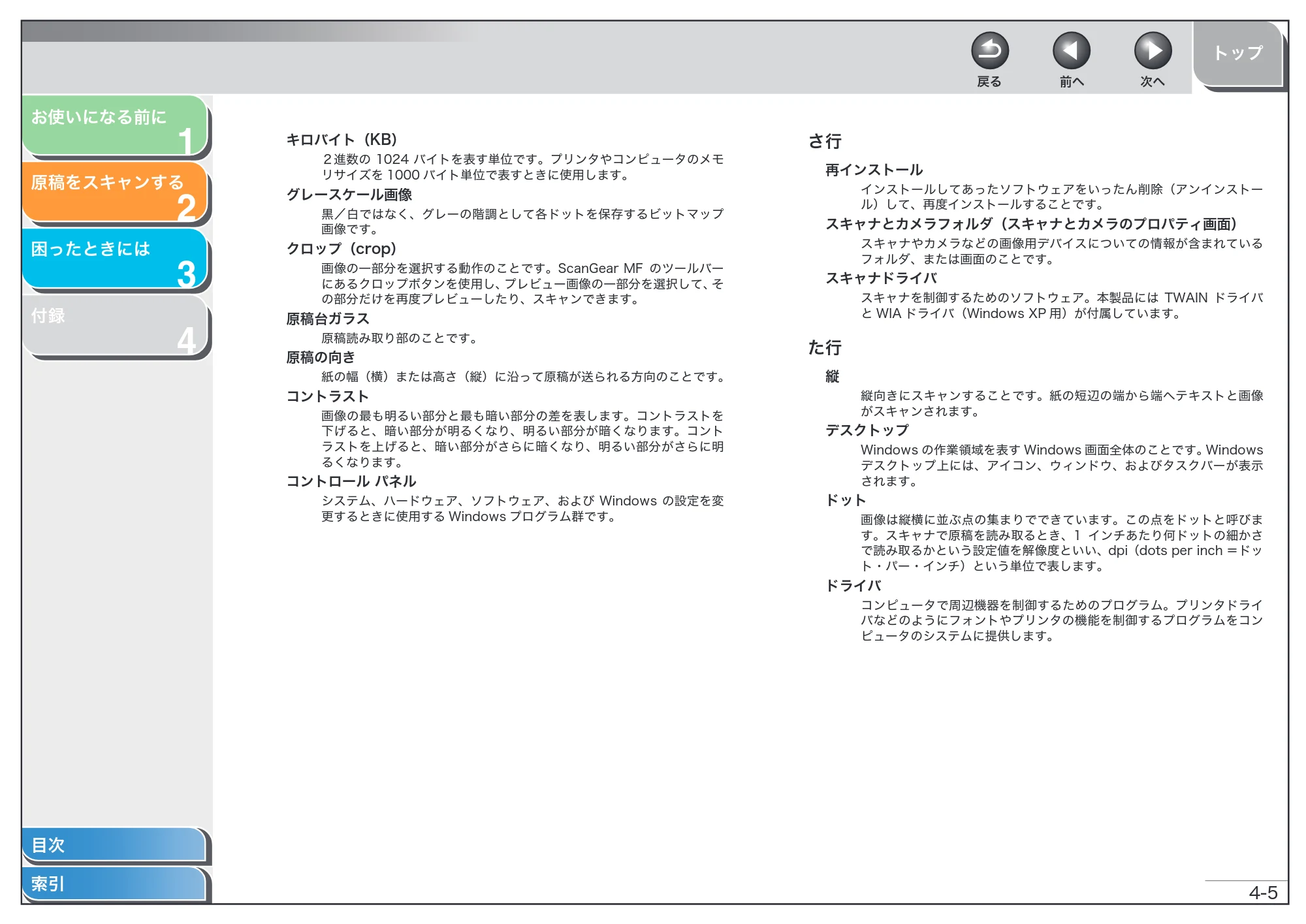Open the 索引 index button
This screenshot has width=1306, height=924.
(114, 884)
